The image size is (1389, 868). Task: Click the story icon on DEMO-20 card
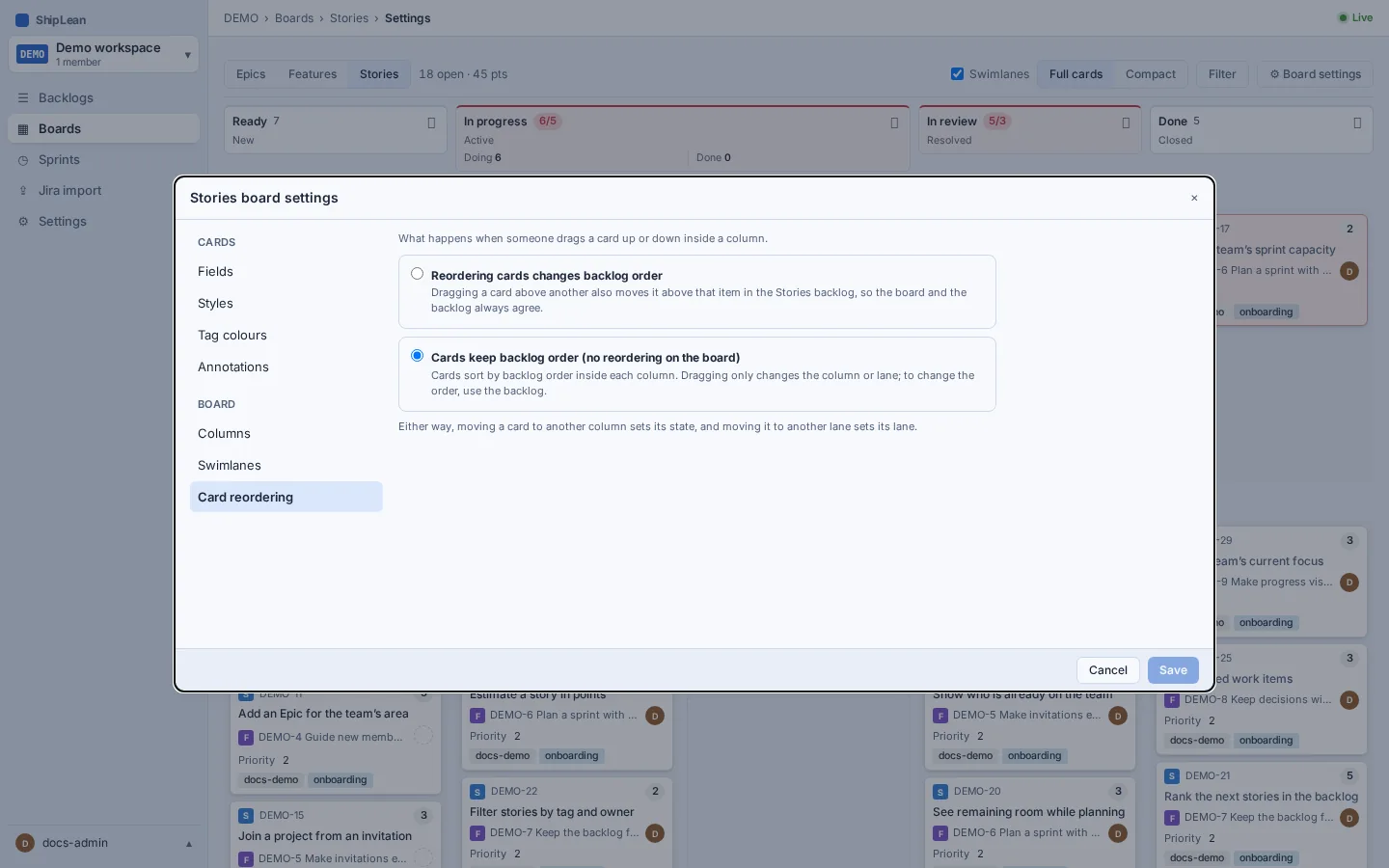pyautogui.click(x=940, y=792)
